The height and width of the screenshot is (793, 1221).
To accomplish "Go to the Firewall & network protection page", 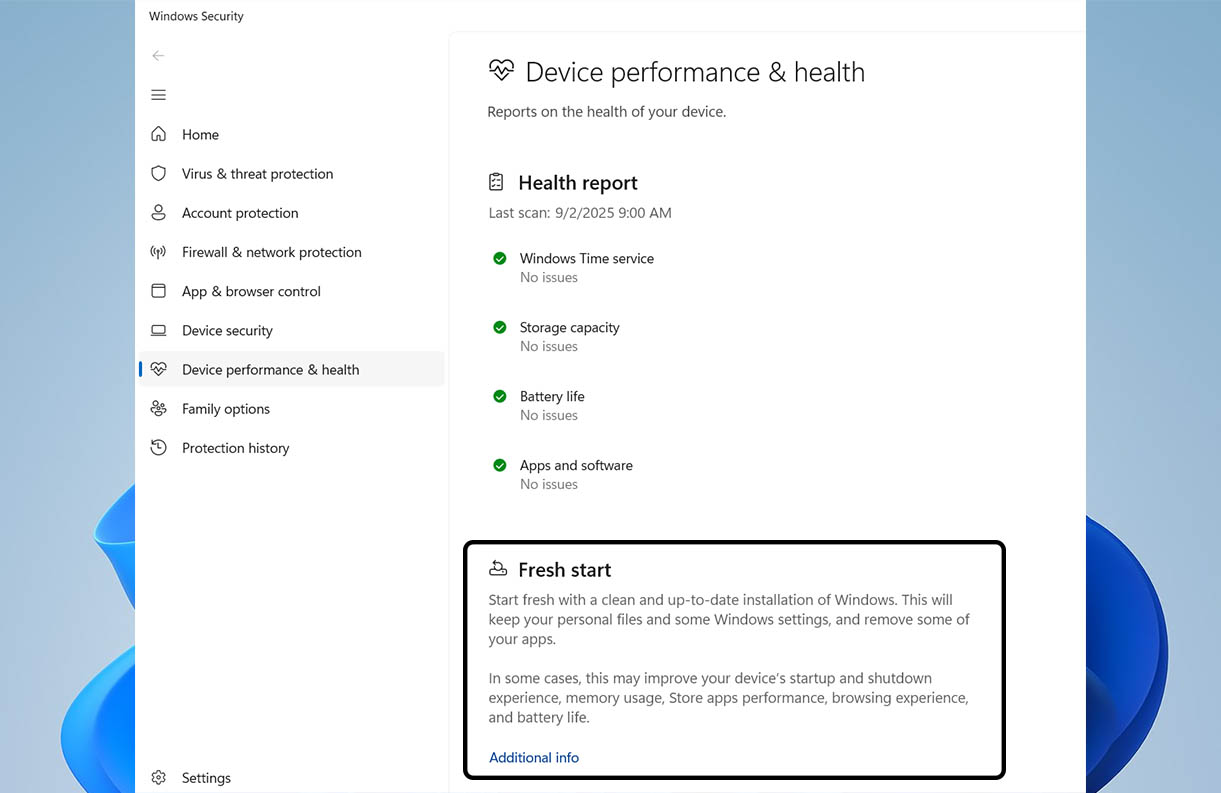I will point(271,252).
